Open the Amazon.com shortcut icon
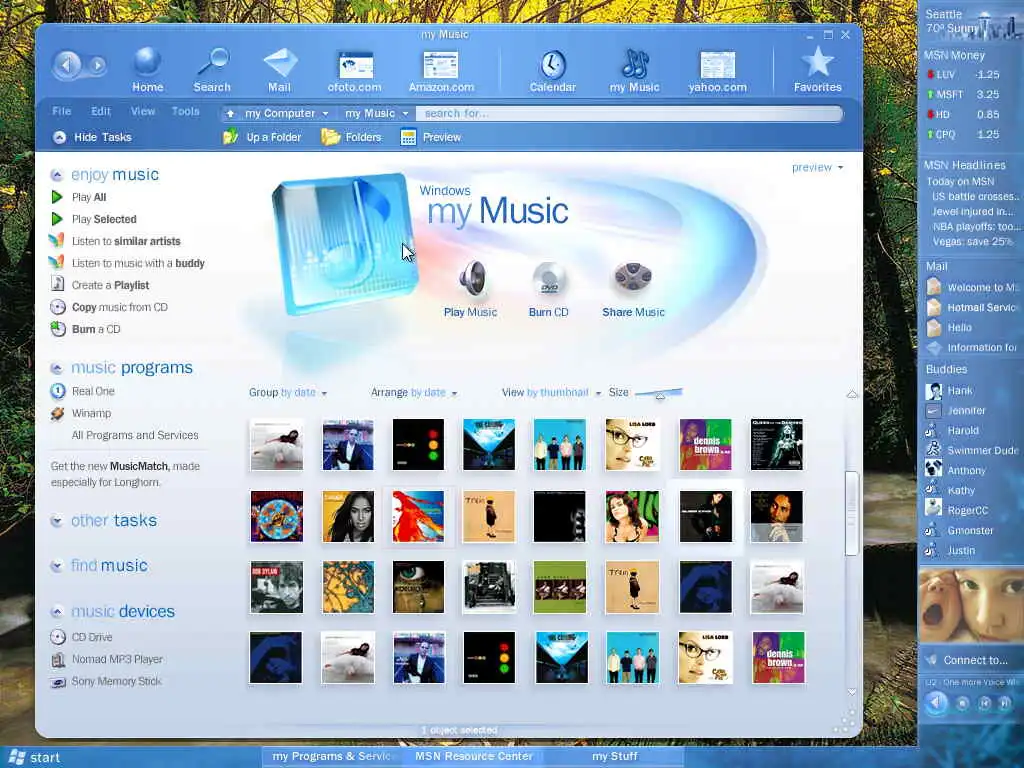This screenshot has height=768, width=1024. pos(441,65)
